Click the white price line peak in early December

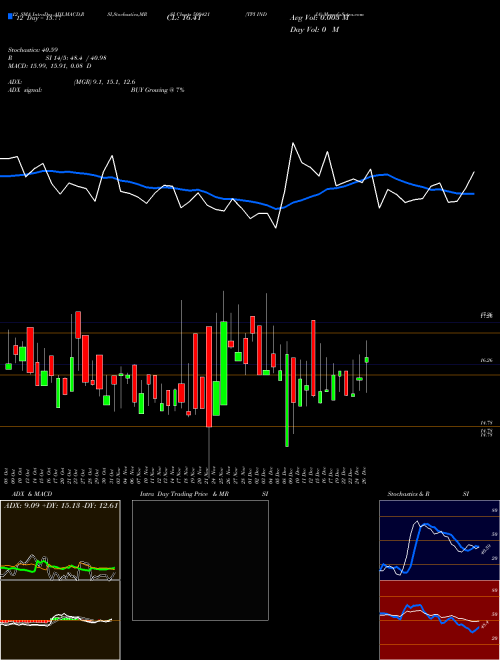pyautogui.click(x=293, y=144)
